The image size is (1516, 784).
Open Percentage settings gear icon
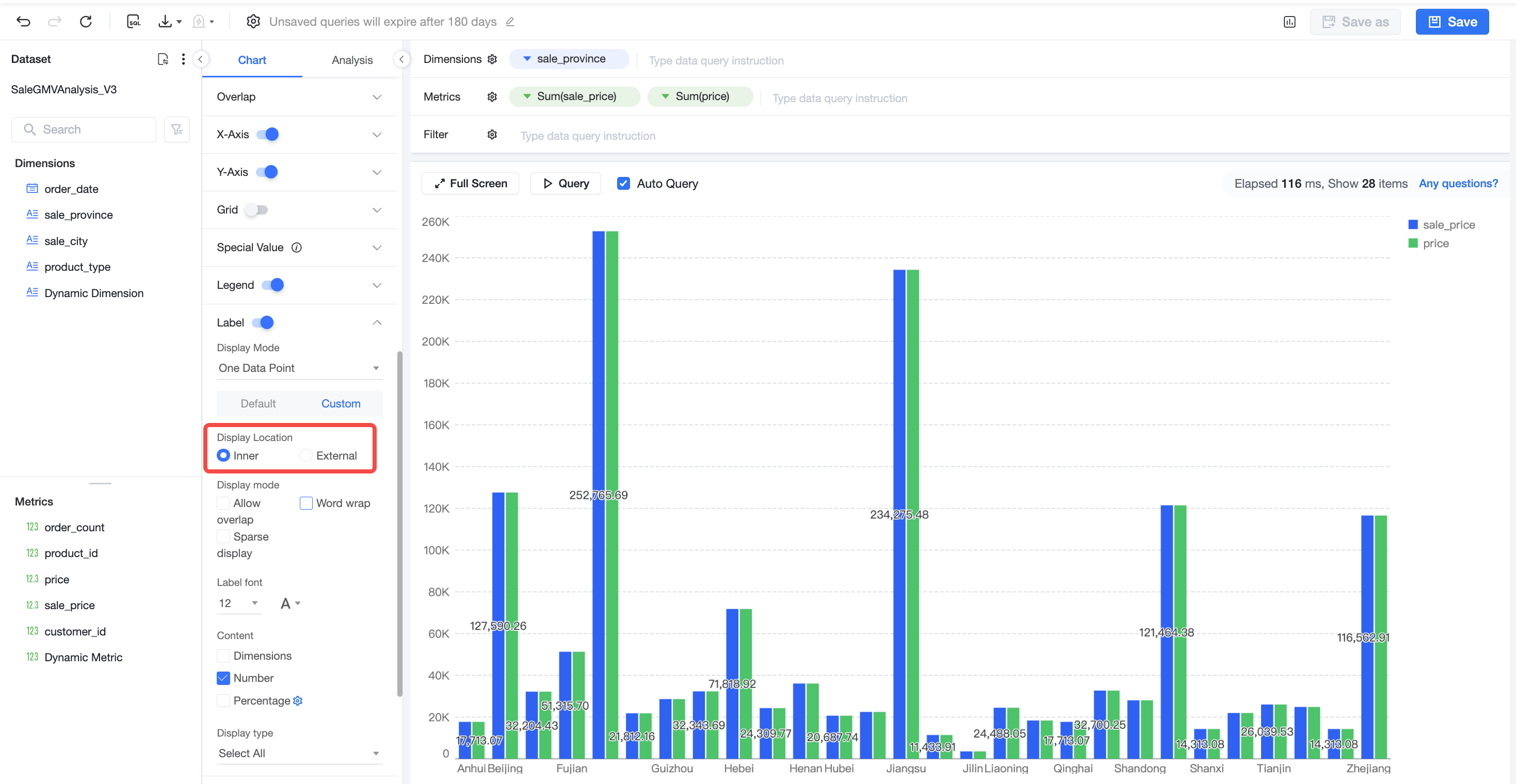[298, 700]
